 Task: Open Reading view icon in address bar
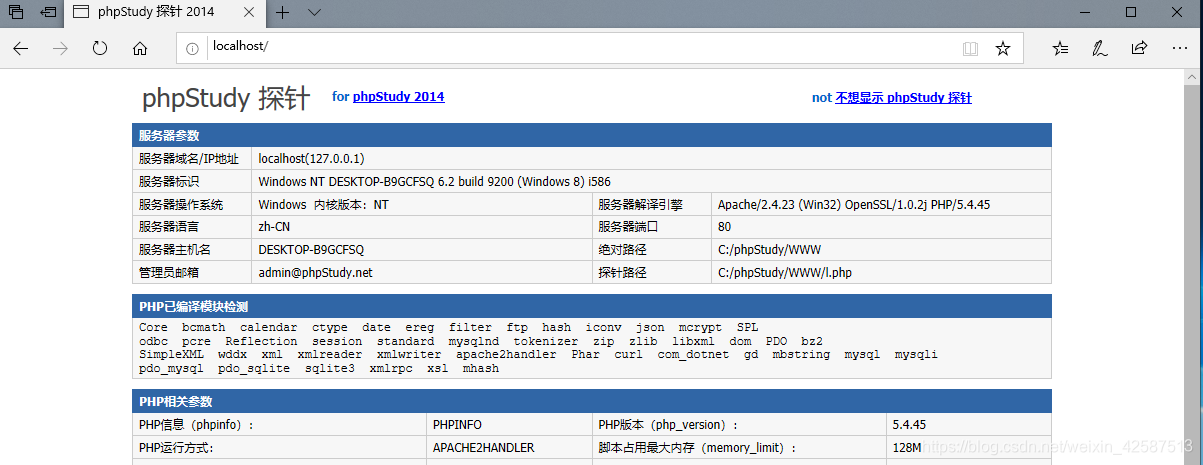[970, 48]
